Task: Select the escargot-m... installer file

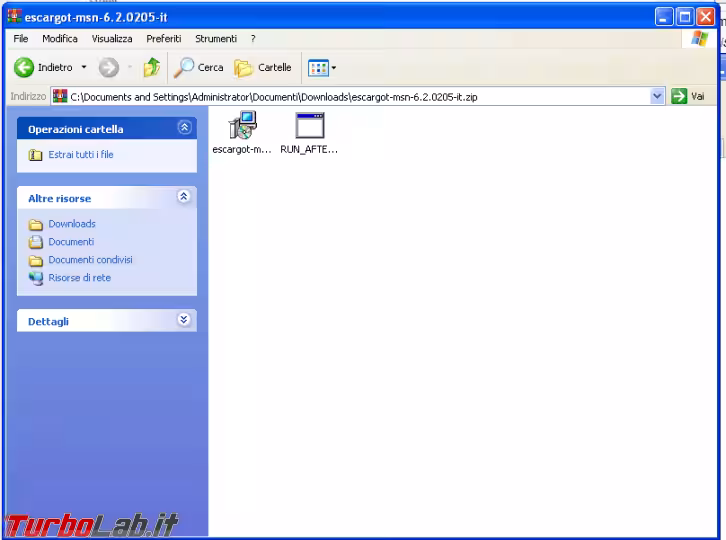Action: 242,132
